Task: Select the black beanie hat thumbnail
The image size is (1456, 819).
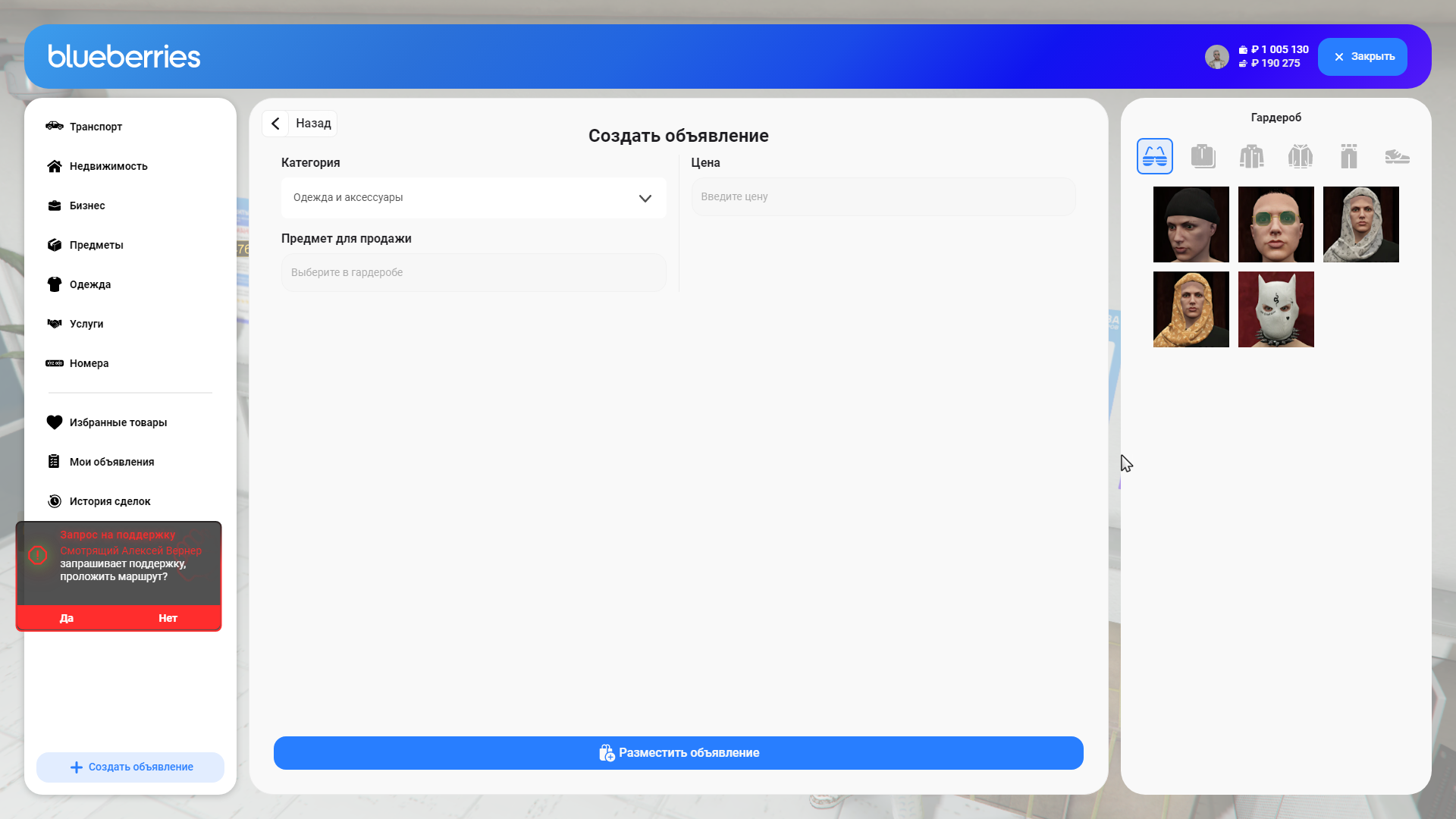Action: click(1191, 224)
